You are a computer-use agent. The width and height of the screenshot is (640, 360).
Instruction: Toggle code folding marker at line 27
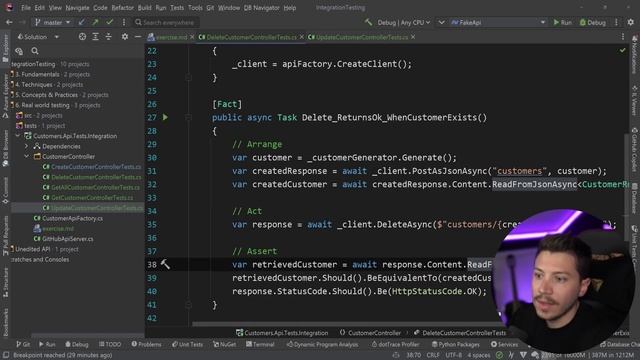(x=188, y=118)
